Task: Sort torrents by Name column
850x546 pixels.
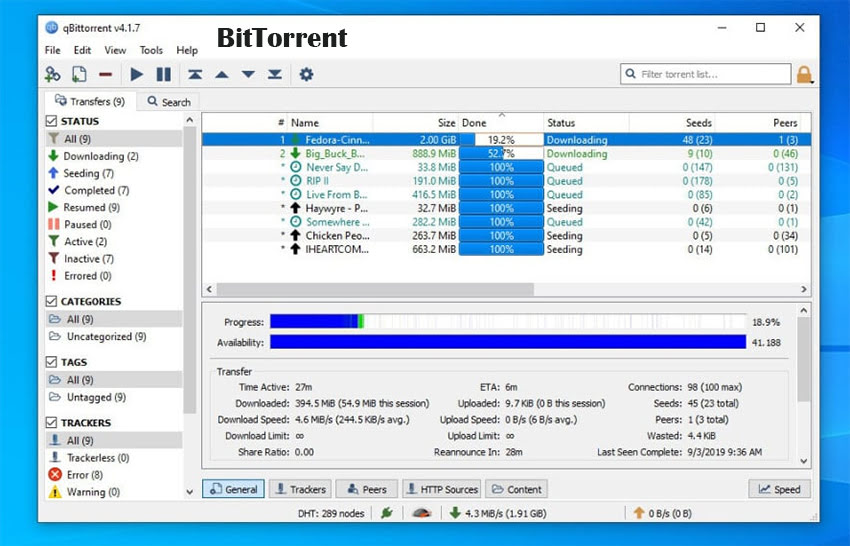Action: click(x=330, y=123)
